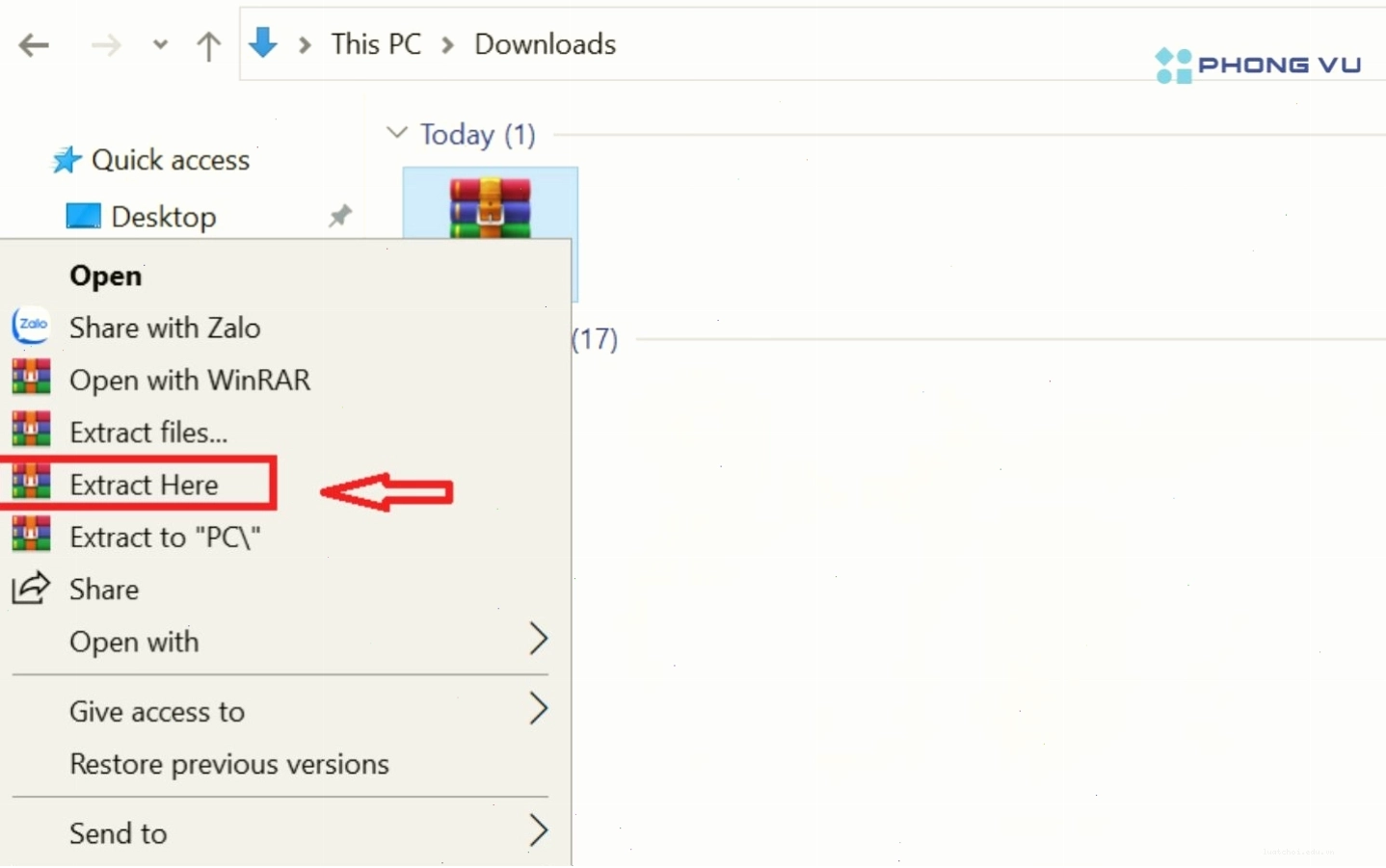The height and width of the screenshot is (868, 1386).
Task: Click the Share arrow icon
Action: 31,587
